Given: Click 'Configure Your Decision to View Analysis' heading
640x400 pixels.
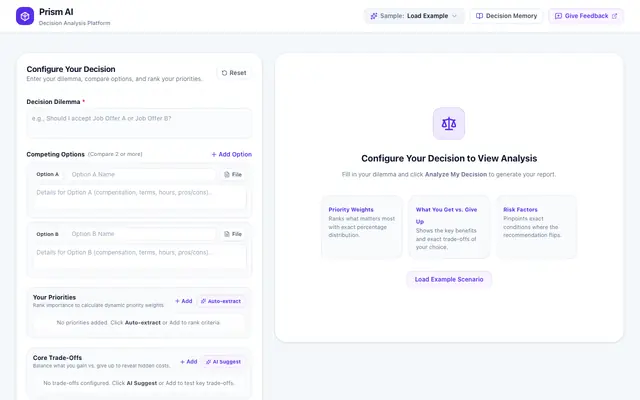Looking at the screenshot, I should pyautogui.click(x=449, y=158).
